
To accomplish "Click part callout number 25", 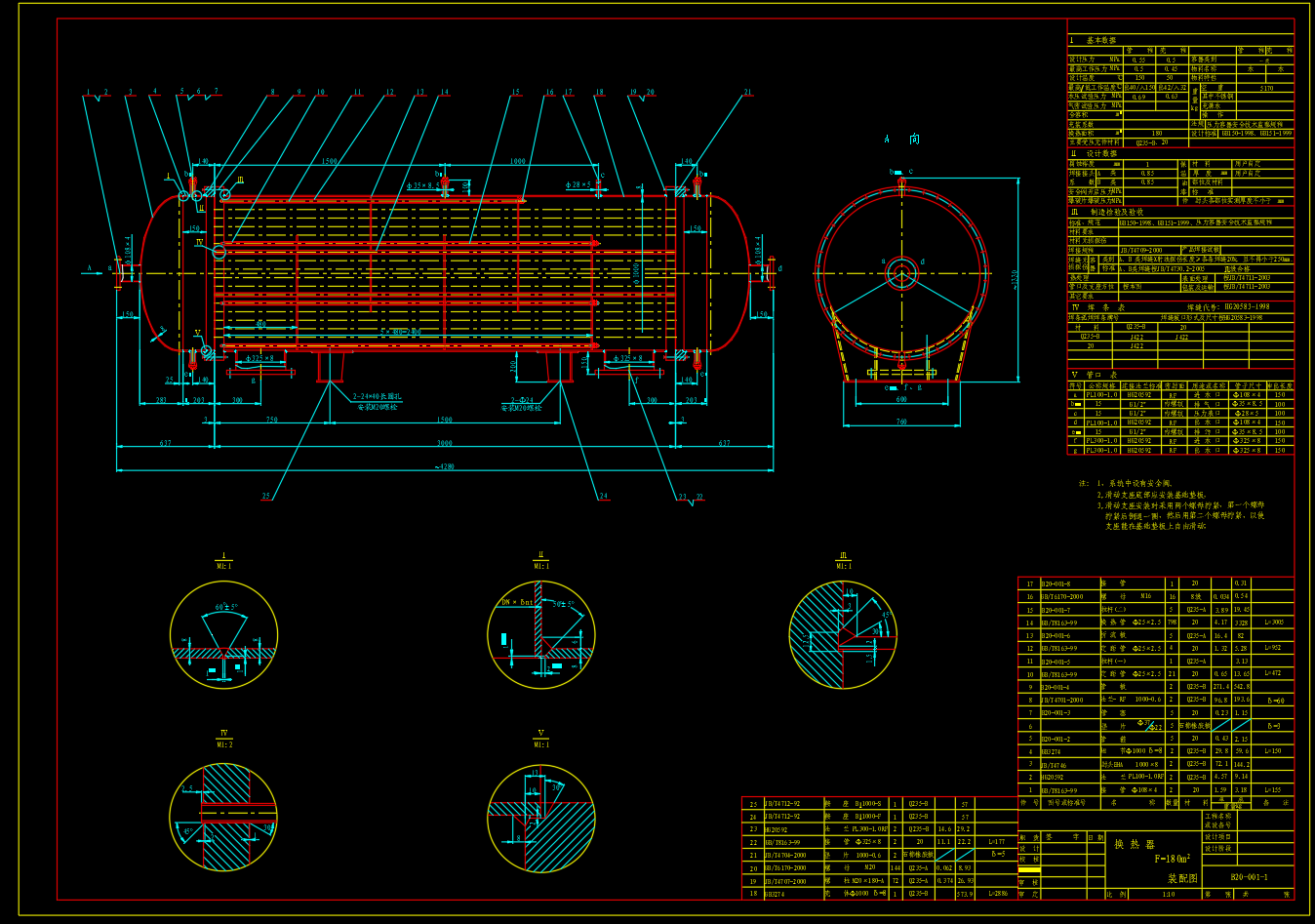I will [265, 497].
